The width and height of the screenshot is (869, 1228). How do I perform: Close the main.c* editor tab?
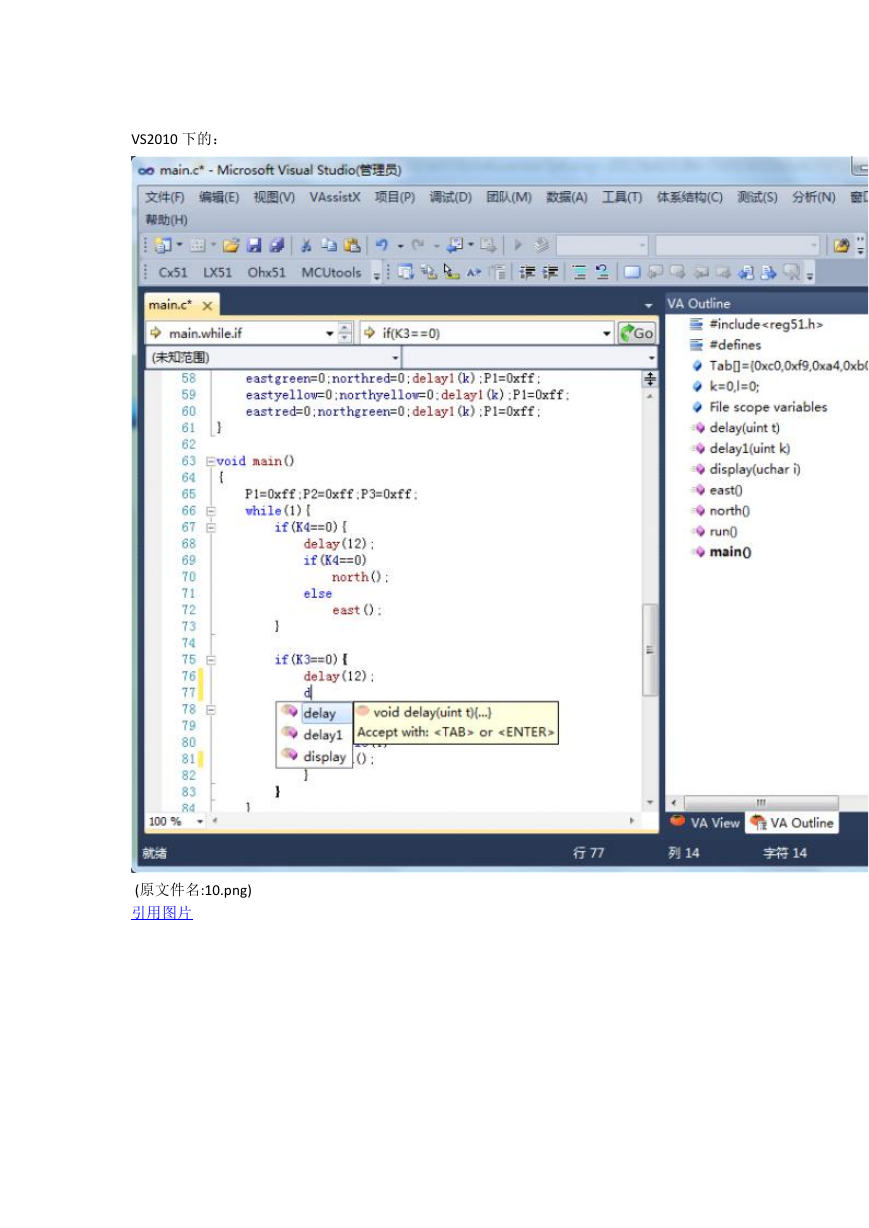(207, 305)
